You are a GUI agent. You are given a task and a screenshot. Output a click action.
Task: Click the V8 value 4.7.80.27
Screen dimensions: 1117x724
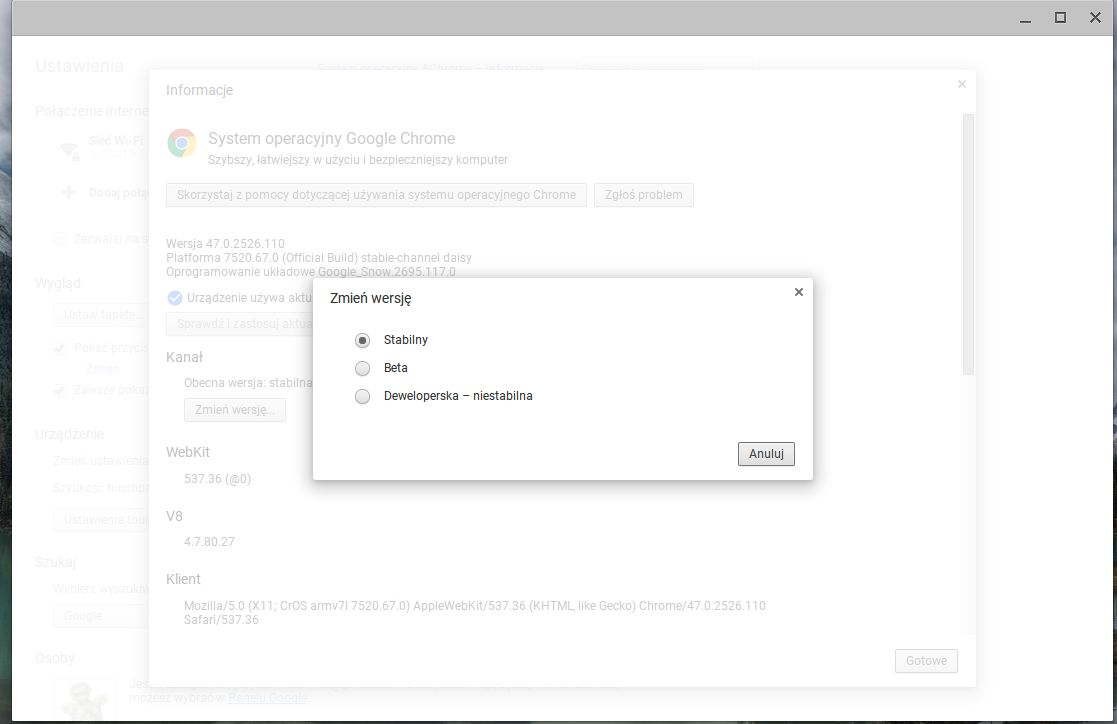(209, 542)
